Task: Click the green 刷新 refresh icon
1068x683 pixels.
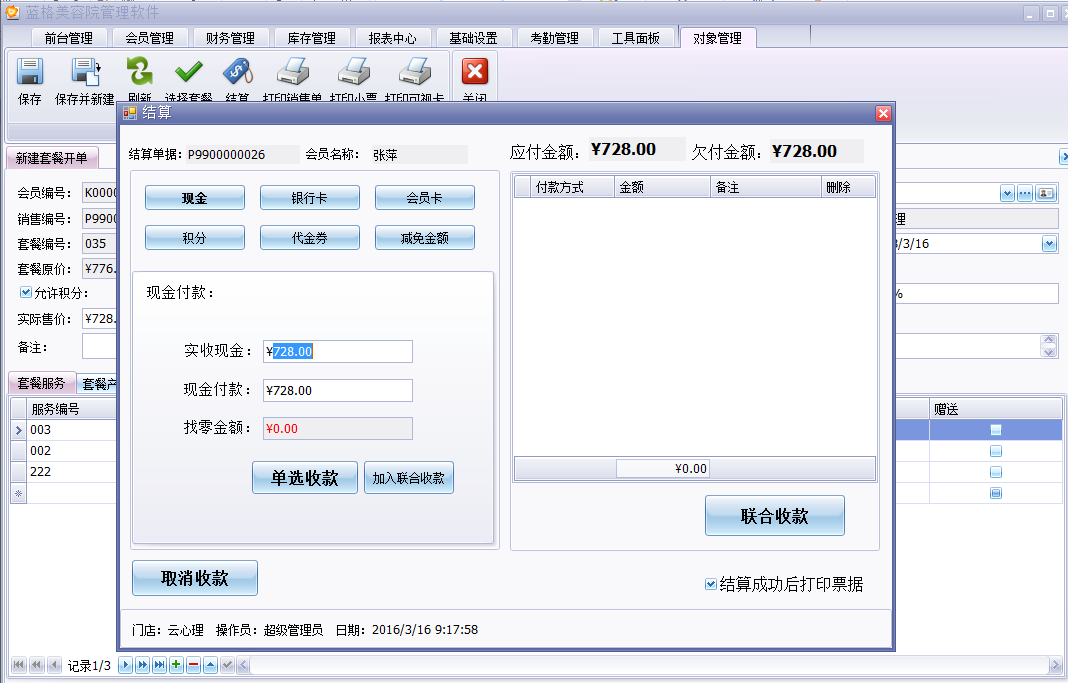Action: [x=139, y=72]
